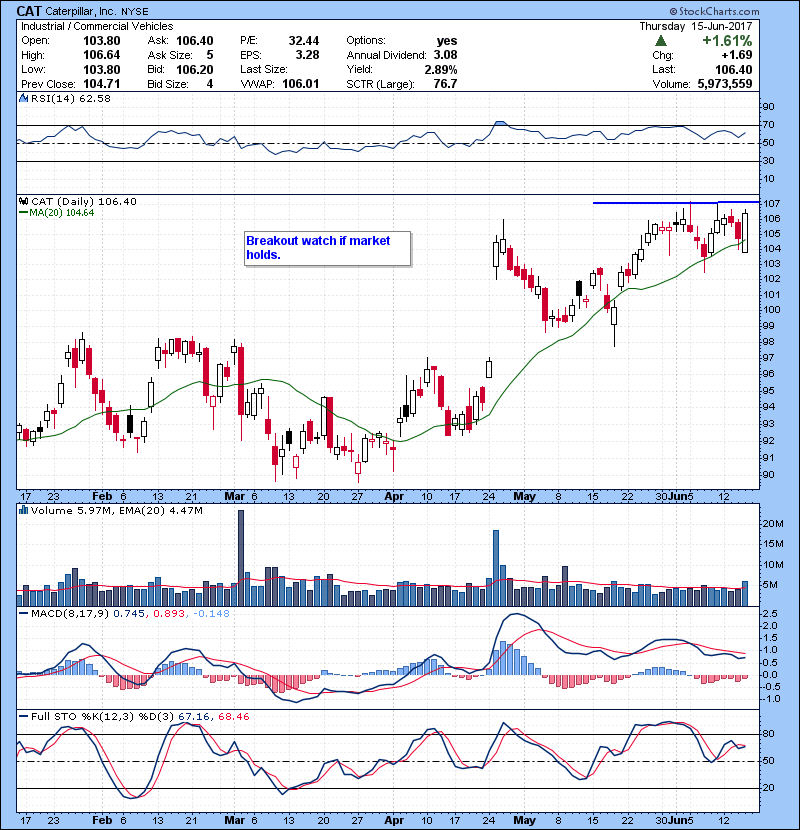Click the MACD signal value 0.893
This screenshot has width=800, height=830.
coord(169,614)
